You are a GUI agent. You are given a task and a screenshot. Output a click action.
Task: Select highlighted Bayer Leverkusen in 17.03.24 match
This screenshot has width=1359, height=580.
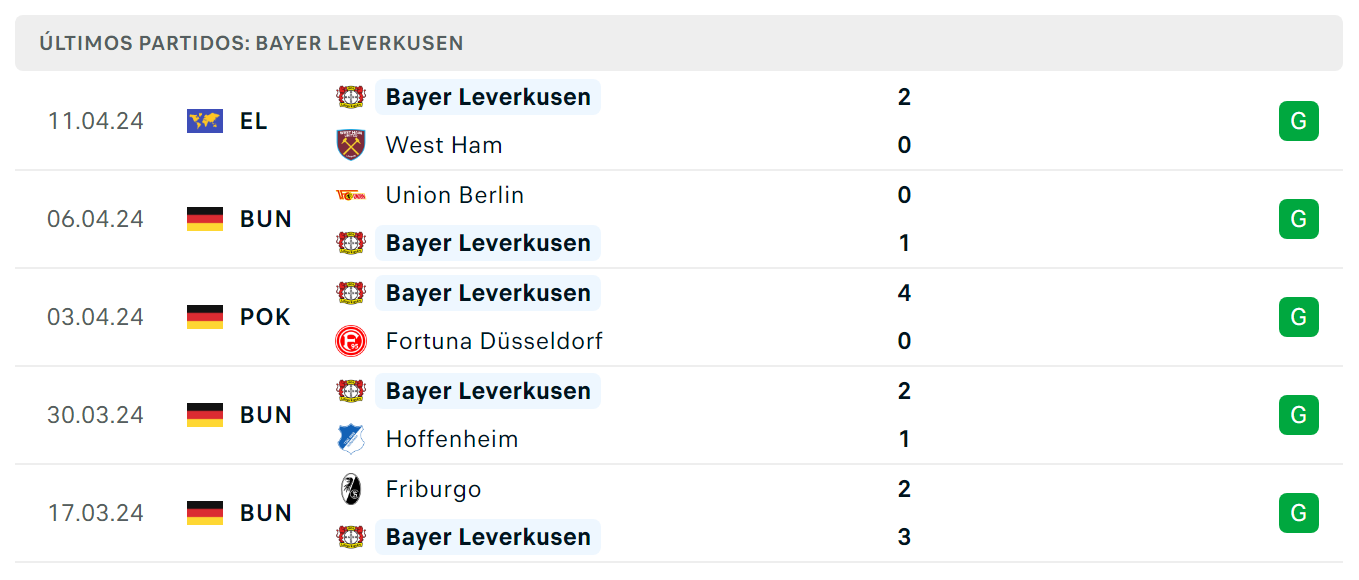(488, 537)
